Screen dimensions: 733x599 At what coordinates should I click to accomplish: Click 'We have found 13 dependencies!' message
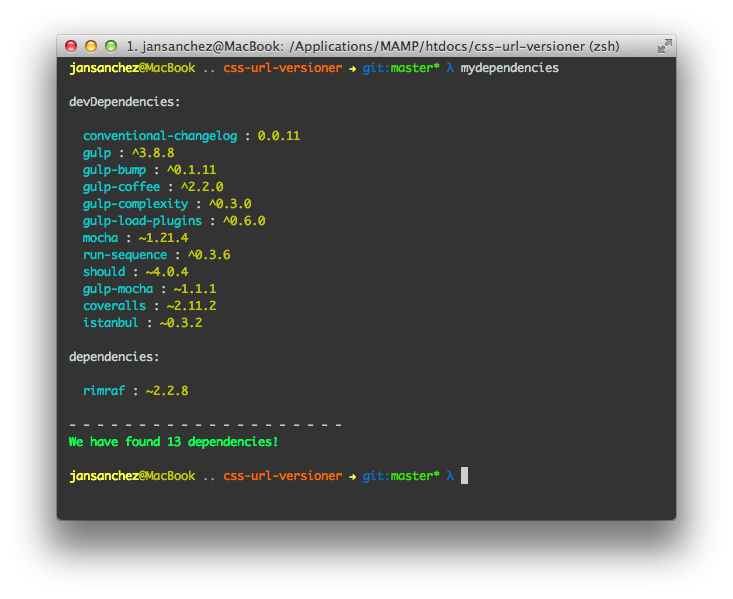(173, 442)
